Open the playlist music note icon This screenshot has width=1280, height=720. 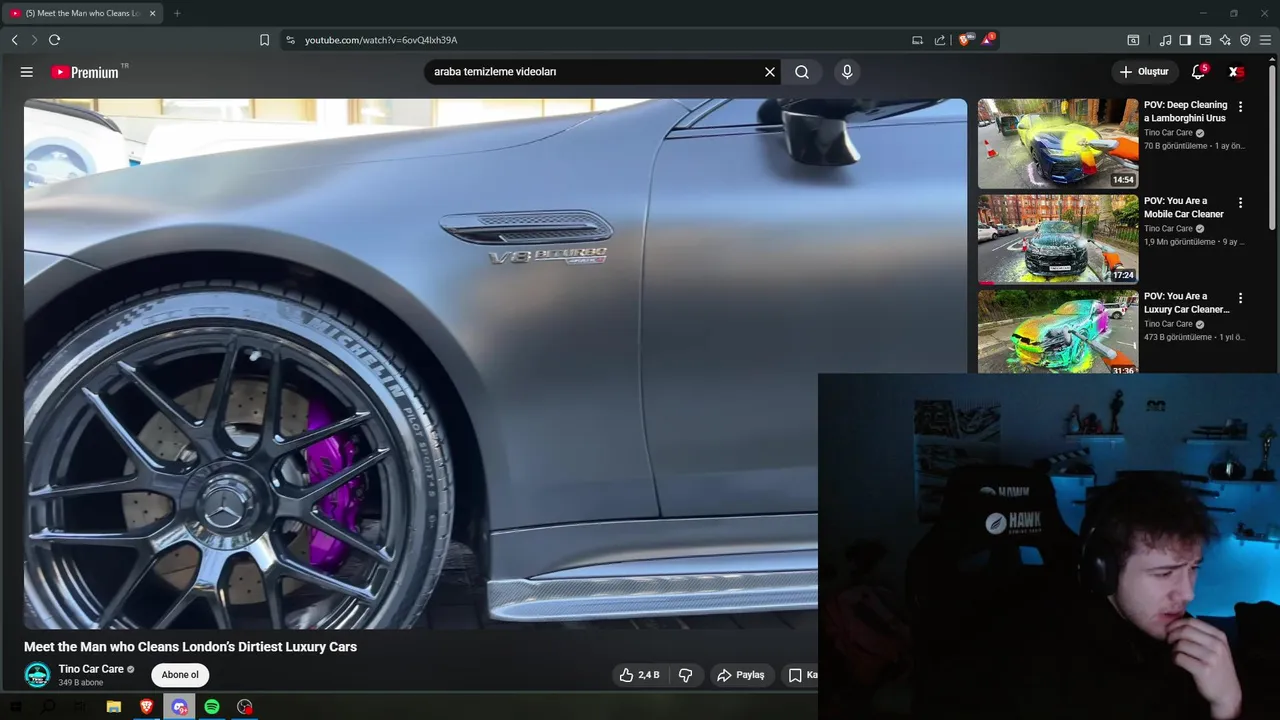click(1165, 40)
